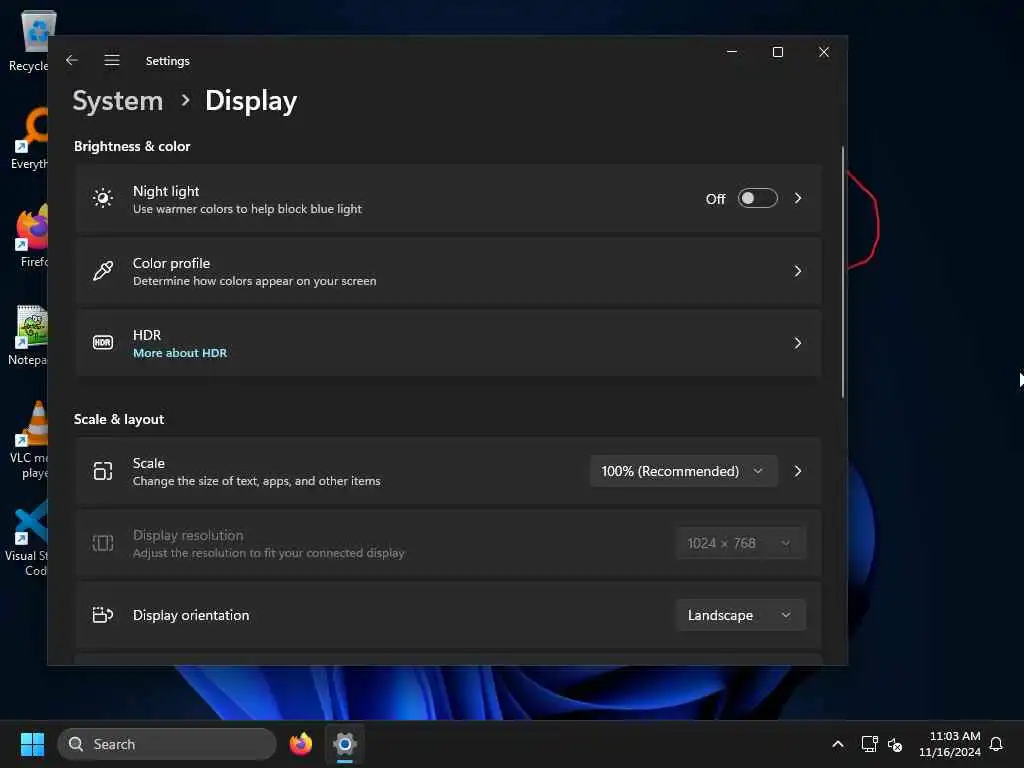
Task: Open the Landscape orientation dropdown
Action: 741,615
